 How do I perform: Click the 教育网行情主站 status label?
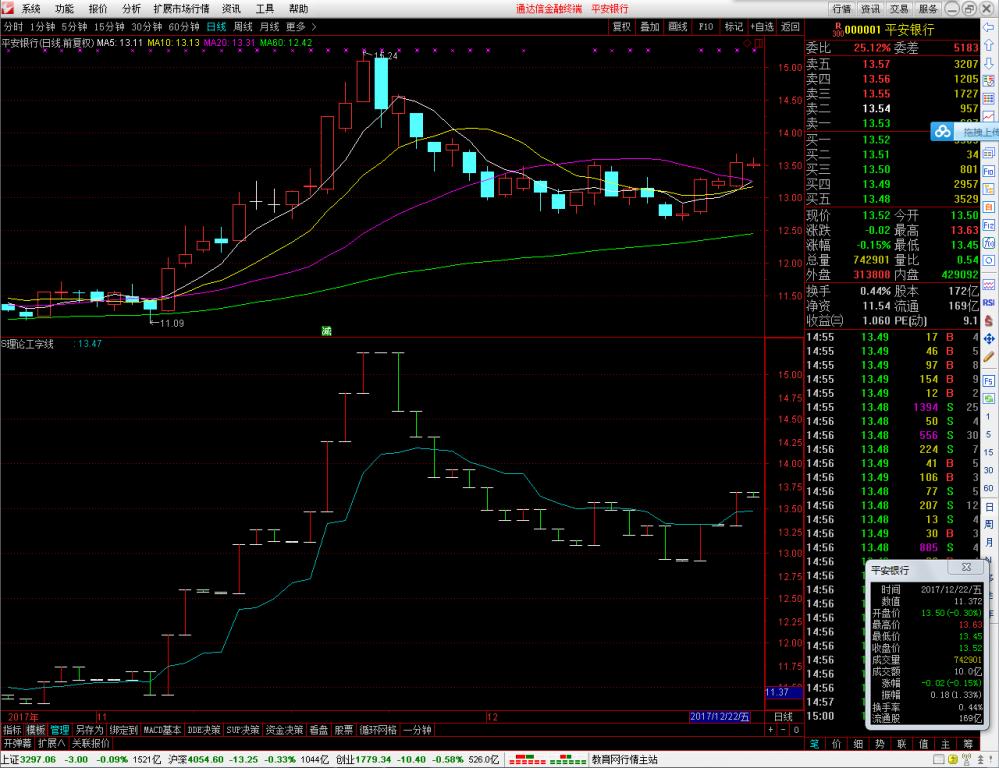[624, 760]
